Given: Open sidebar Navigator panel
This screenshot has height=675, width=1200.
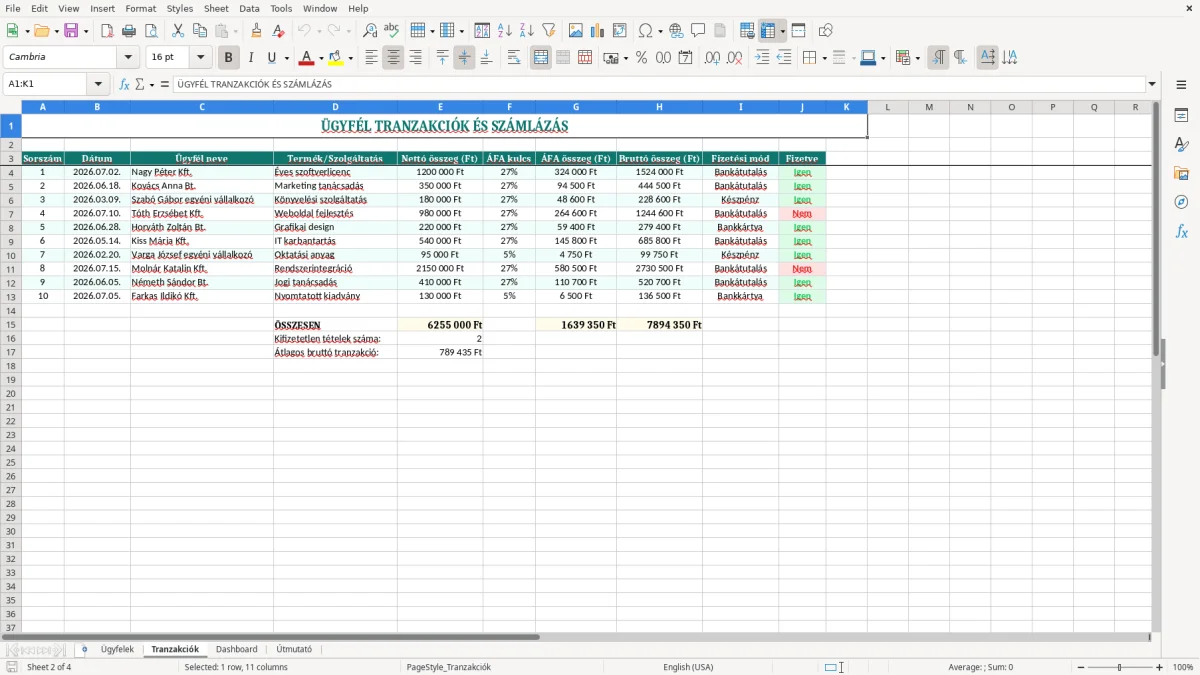Looking at the screenshot, I should tap(1181, 202).
